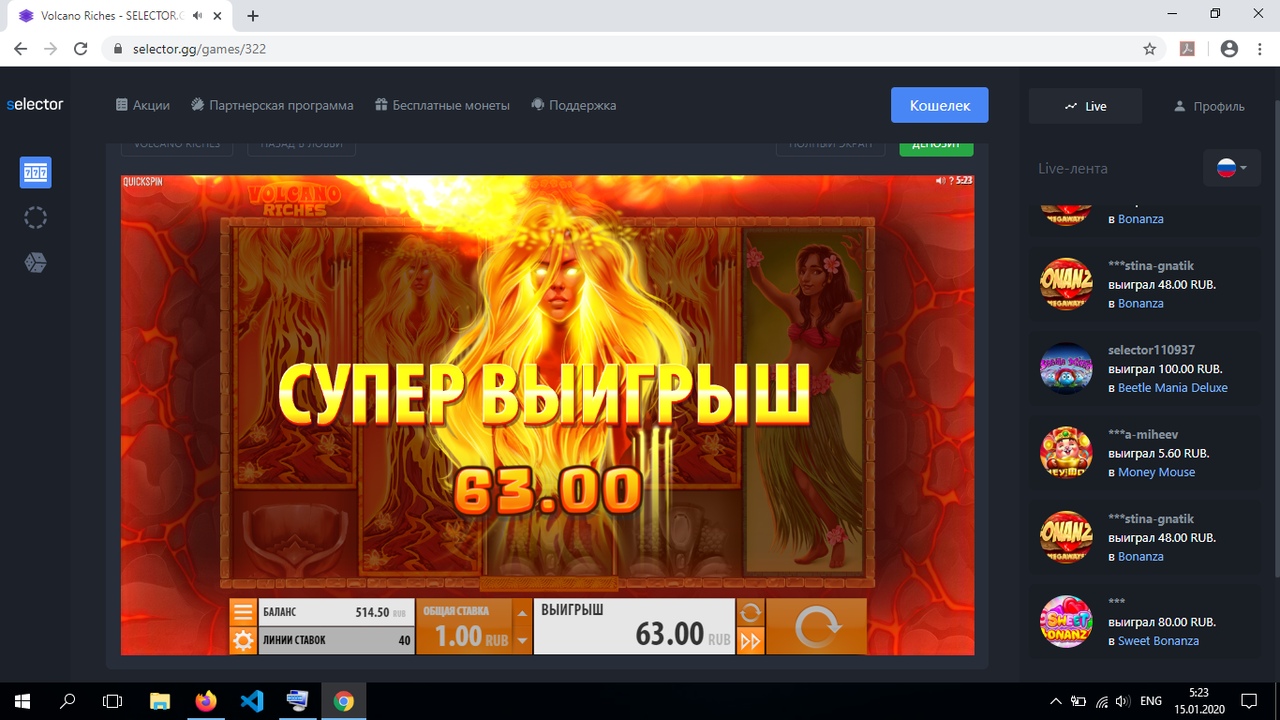The height and width of the screenshot is (720, 1280).
Task: Open the Акции menu item
Action: (143, 105)
